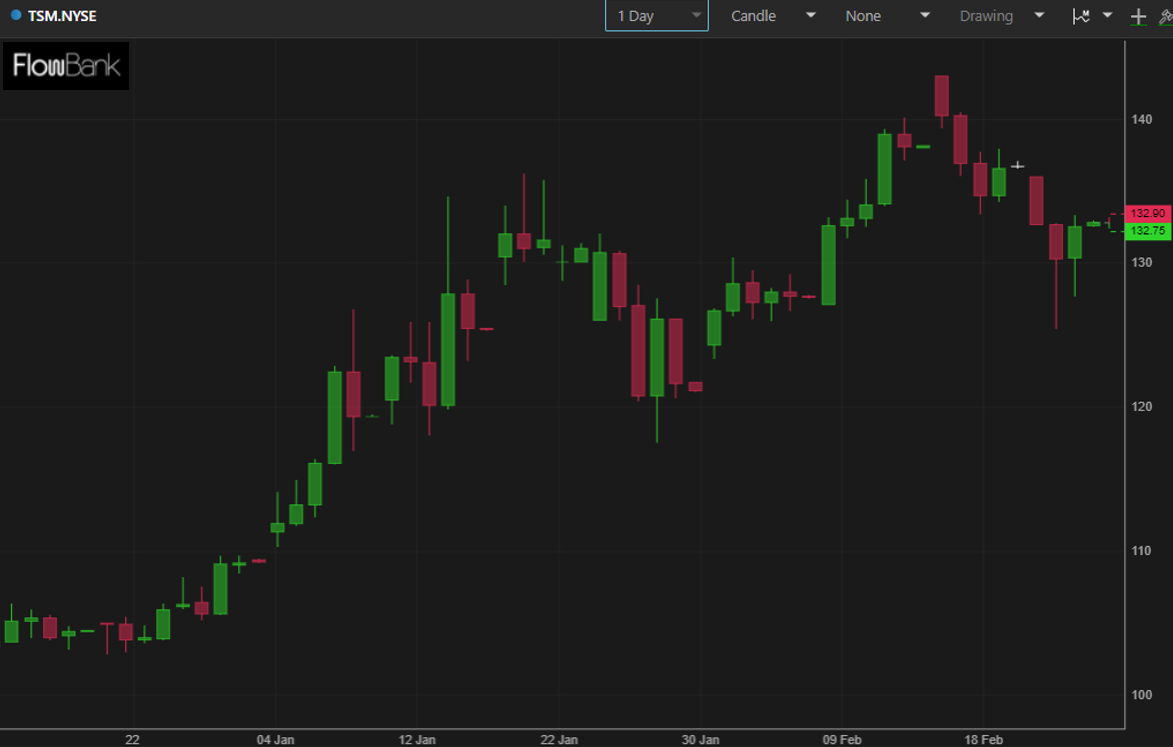Expand the Drawing tools dropdown

[1001, 16]
